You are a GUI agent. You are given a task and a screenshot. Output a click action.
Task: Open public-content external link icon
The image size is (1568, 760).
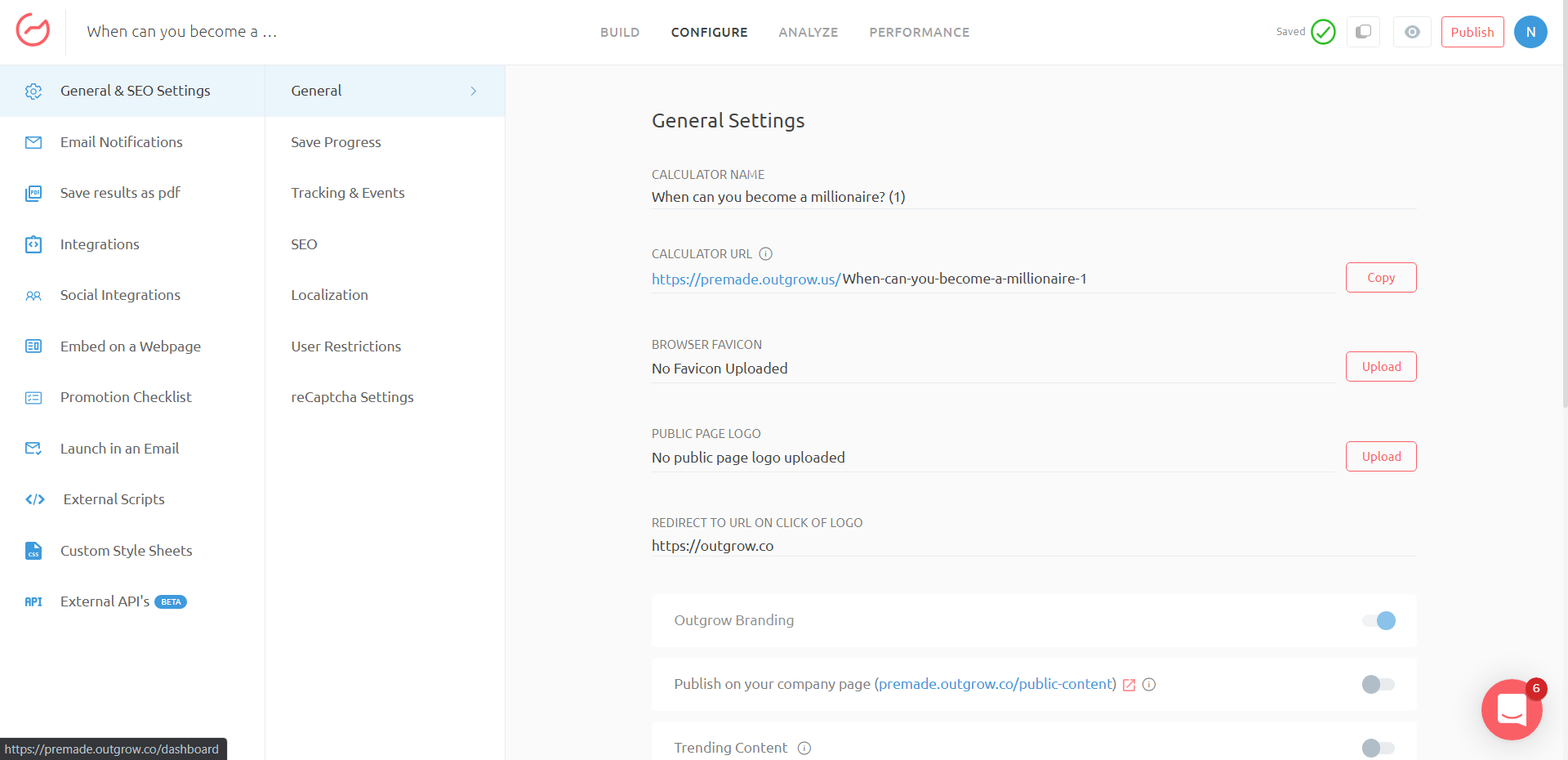1129,685
